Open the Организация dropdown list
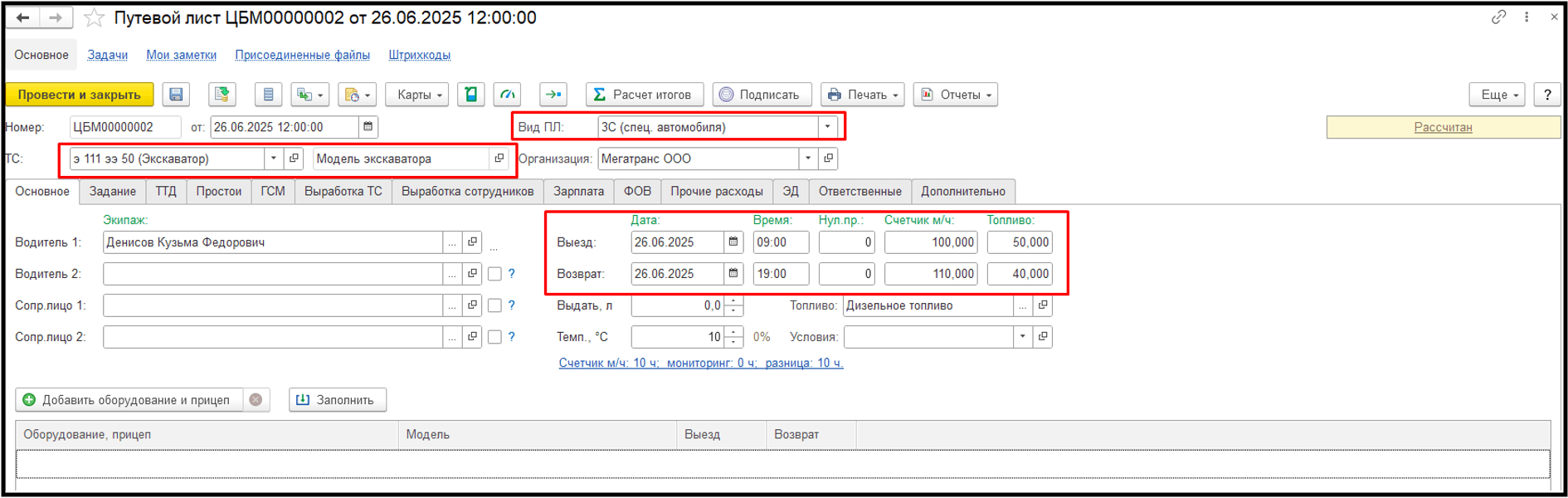 coord(808,159)
